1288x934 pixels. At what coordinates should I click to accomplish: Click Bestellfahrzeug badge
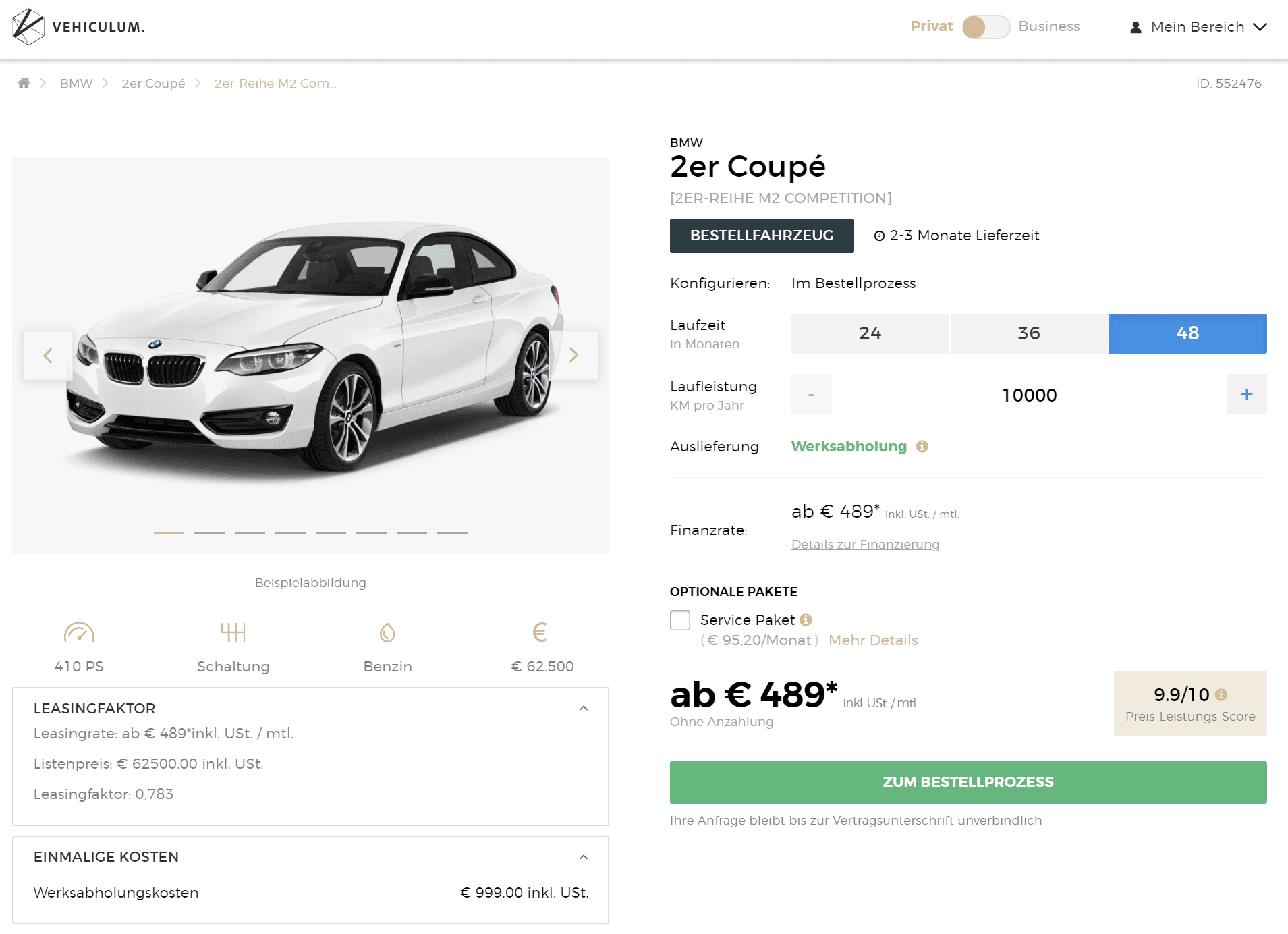coord(762,236)
